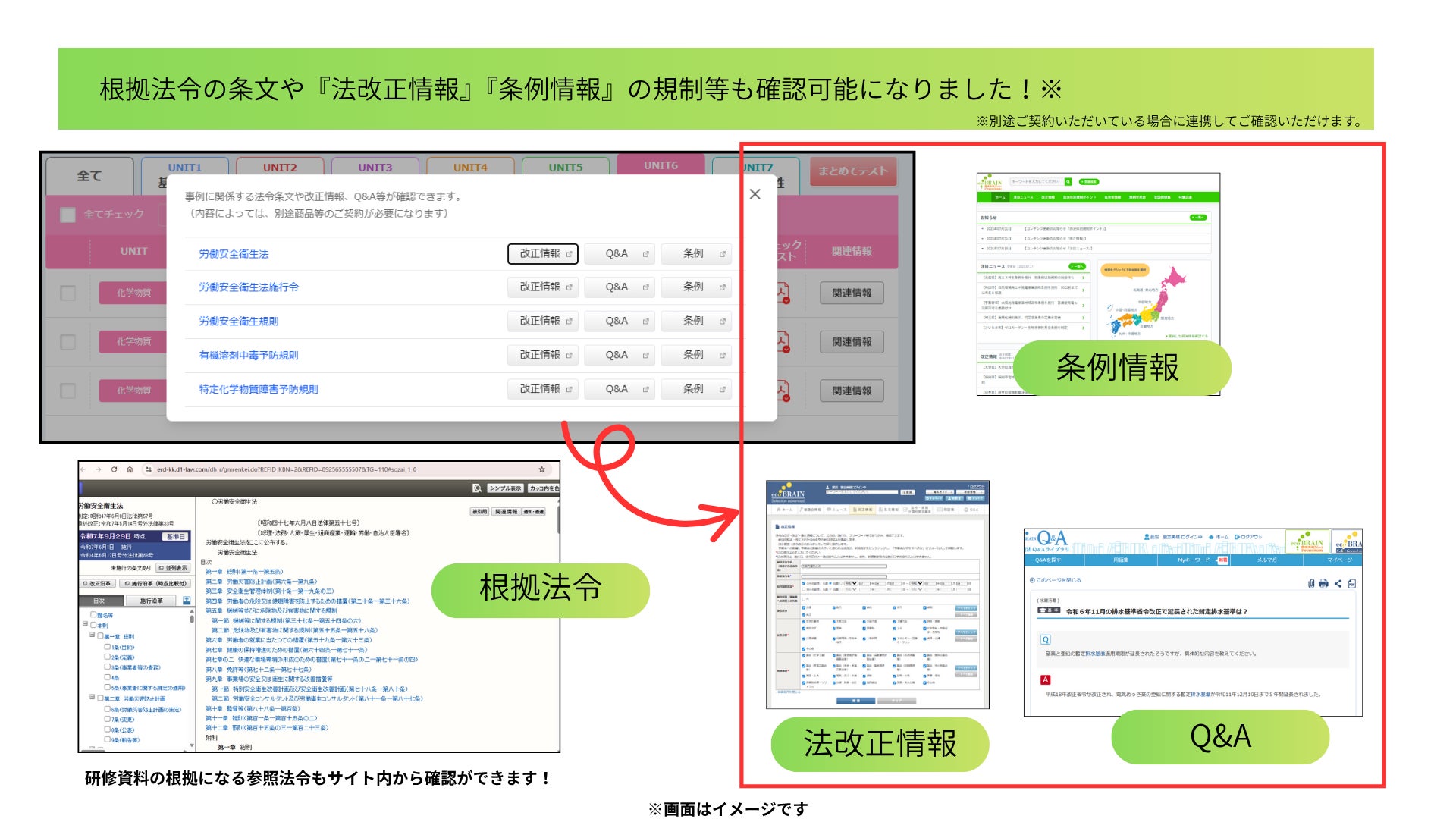
Task: Check the 題名等 checkbox in contents tree
Action: (x=93, y=615)
